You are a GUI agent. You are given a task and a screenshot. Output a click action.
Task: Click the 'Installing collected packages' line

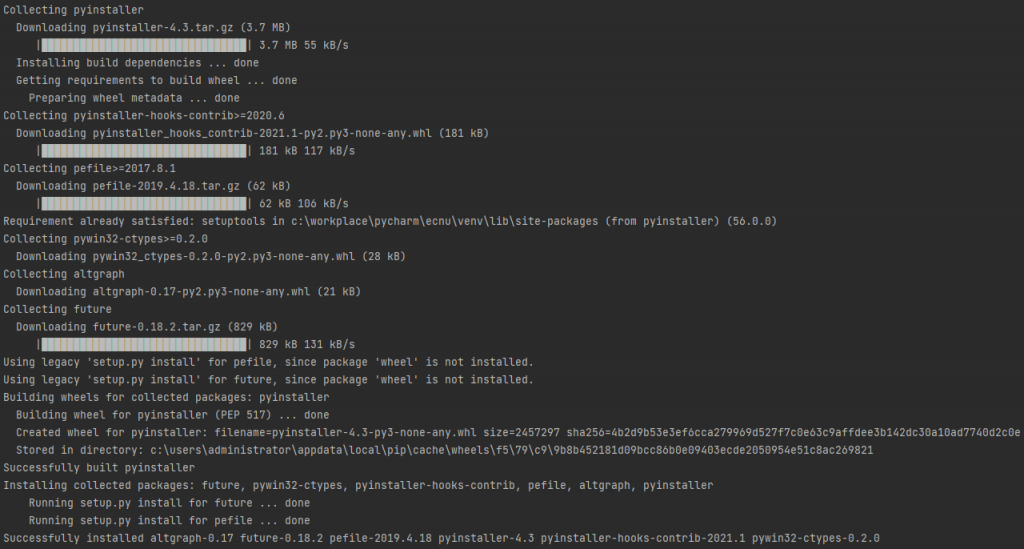tap(359, 486)
